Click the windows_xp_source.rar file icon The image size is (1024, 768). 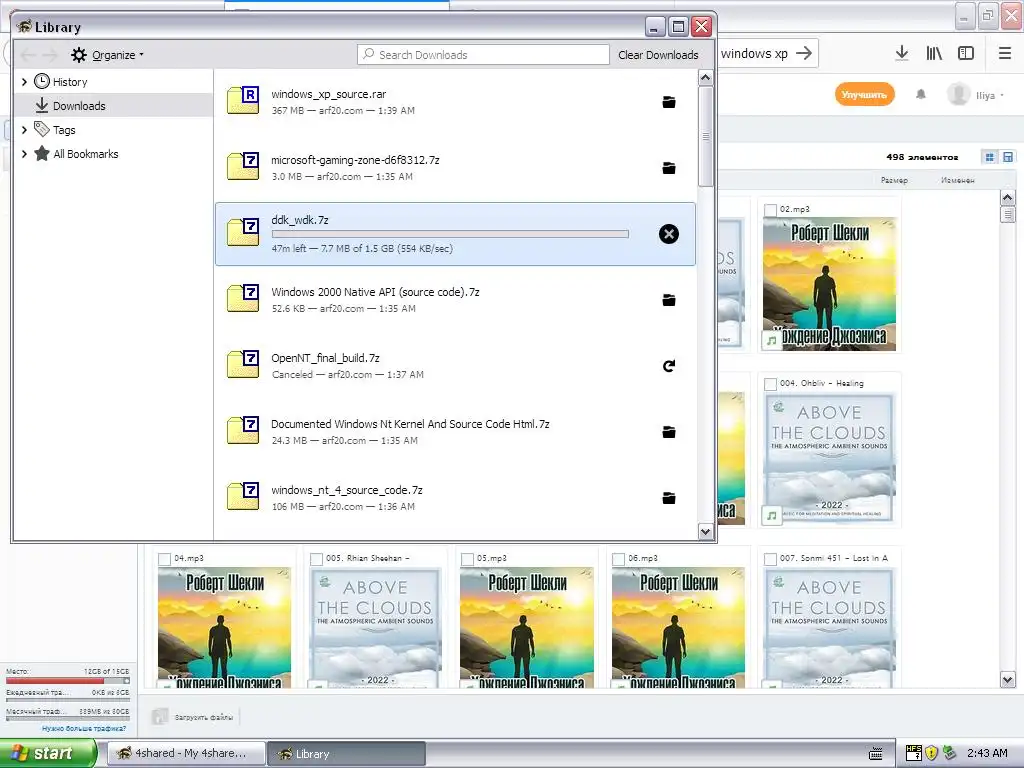point(243,100)
